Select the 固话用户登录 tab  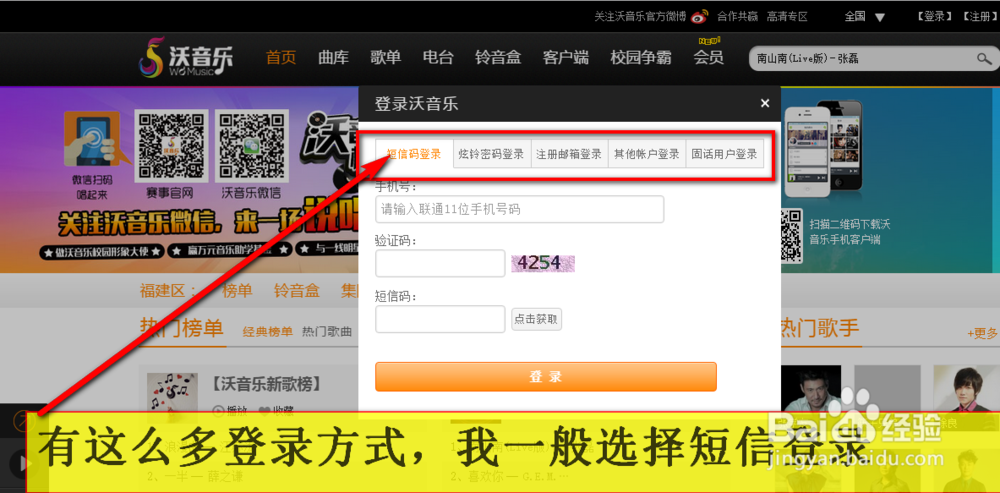724,154
